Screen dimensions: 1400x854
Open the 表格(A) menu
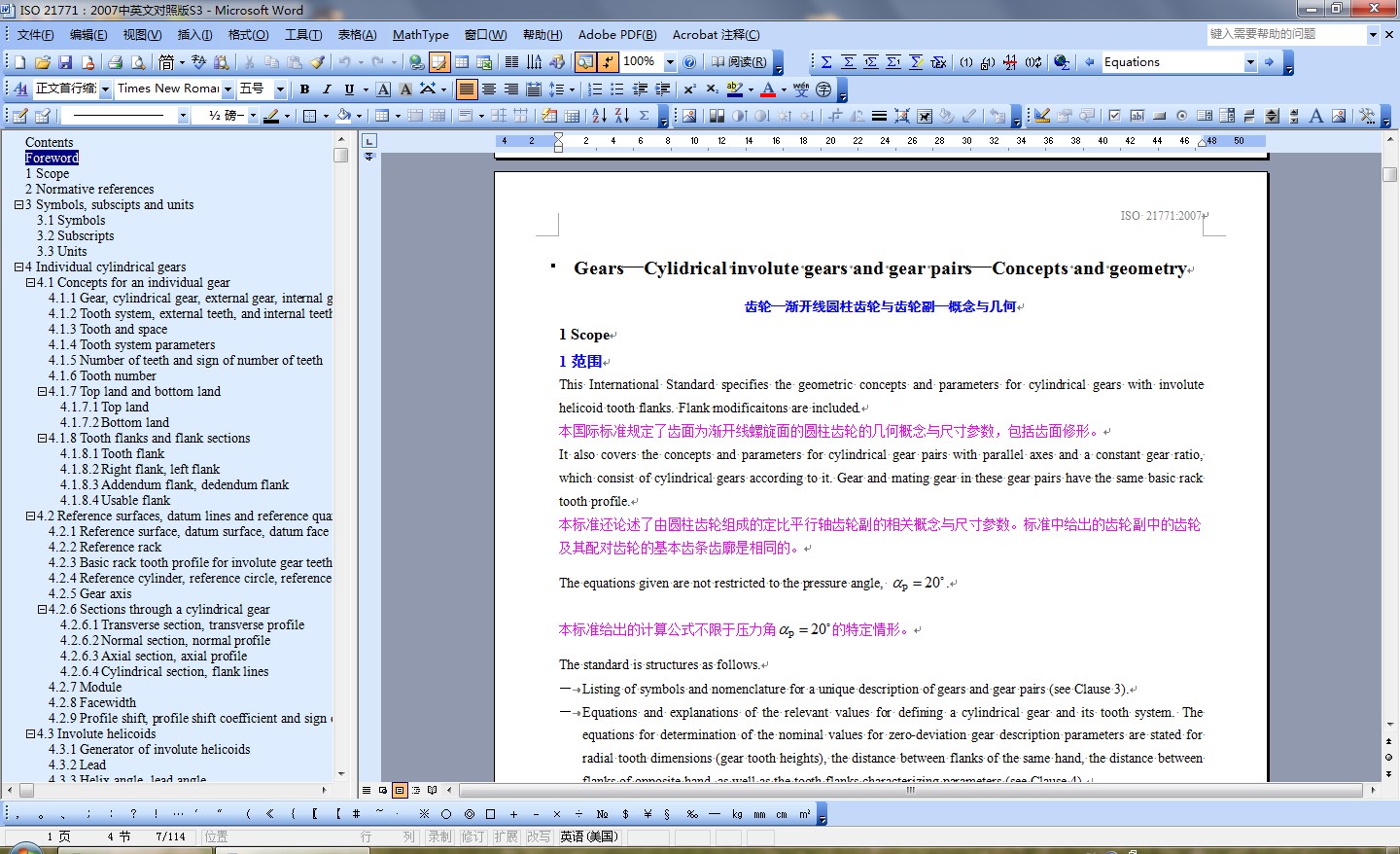pos(357,35)
